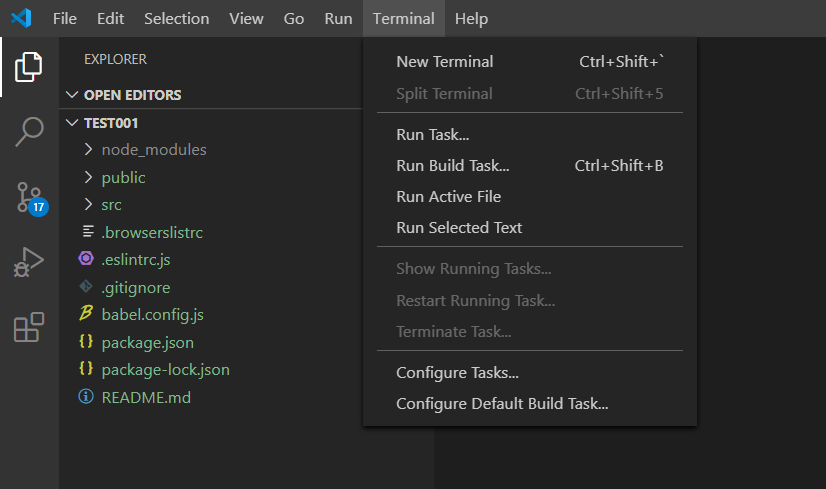The height and width of the screenshot is (489, 826).
Task: Click the VS Code logo icon
Action: (x=21, y=18)
